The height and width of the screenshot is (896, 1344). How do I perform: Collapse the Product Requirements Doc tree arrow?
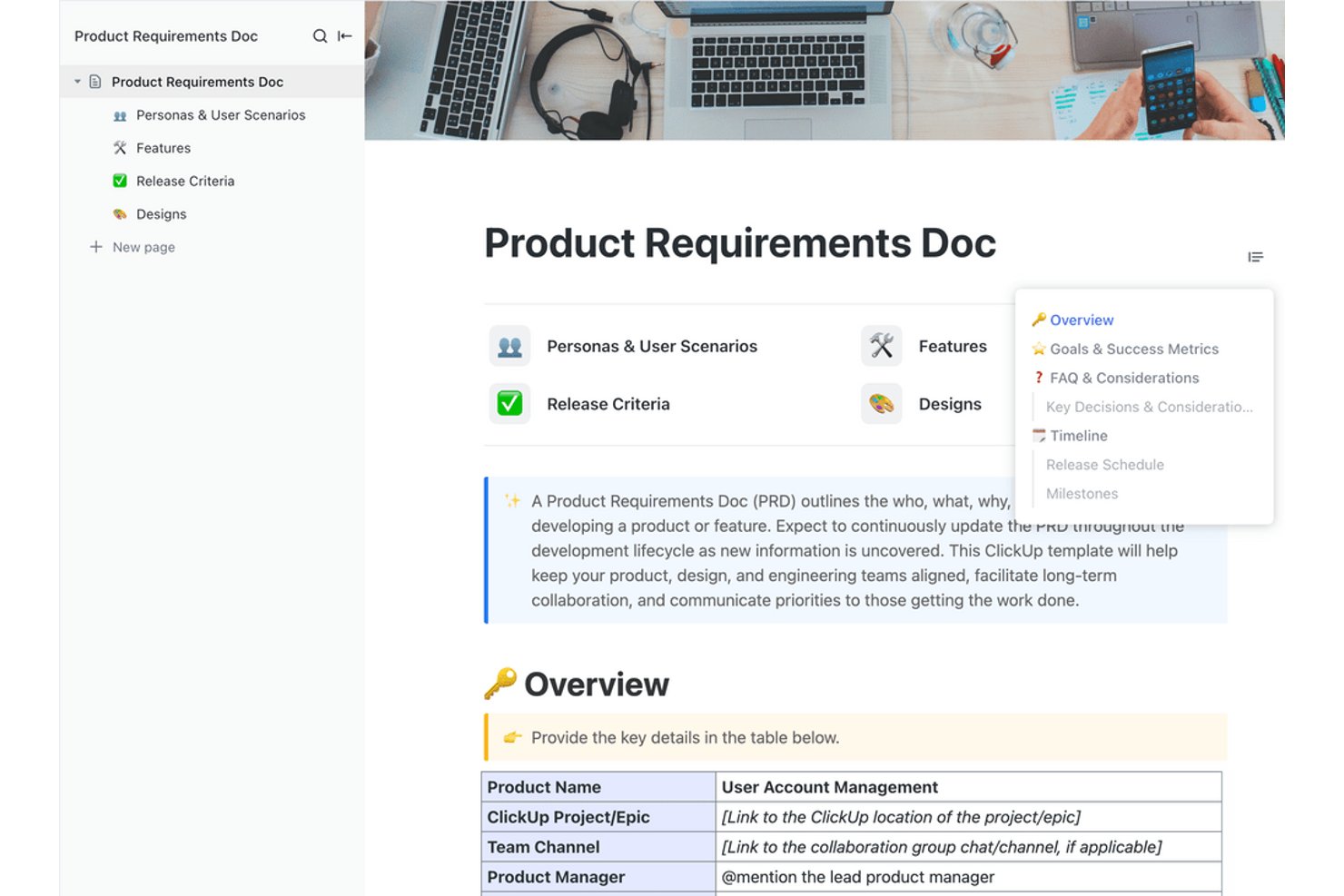77,82
